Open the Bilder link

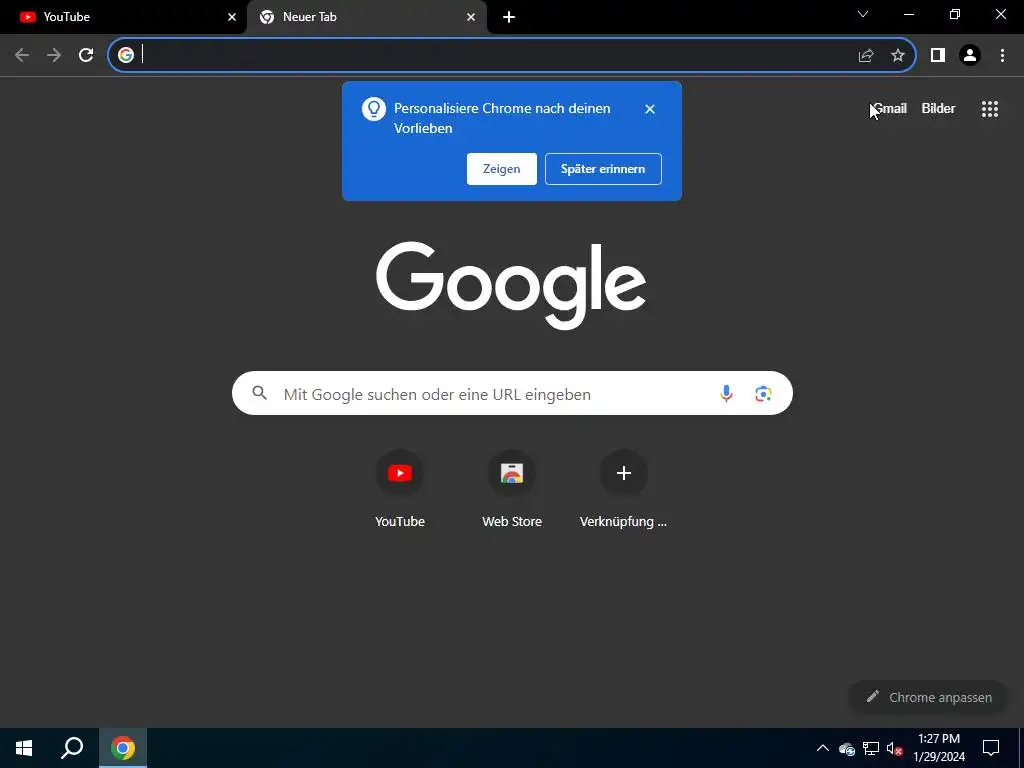tap(938, 108)
